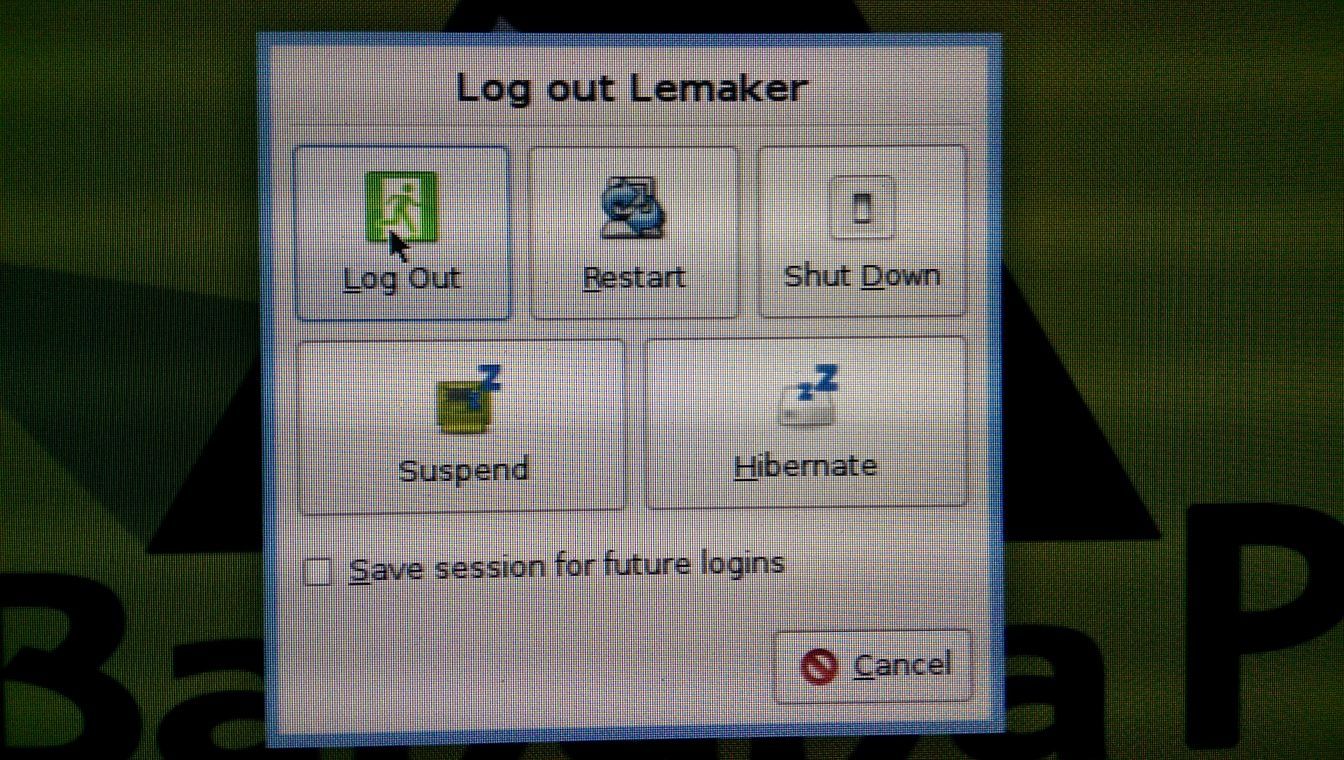The image size is (1344, 760).
Task: Choose the Log Out text label
Action: (402, 278)
